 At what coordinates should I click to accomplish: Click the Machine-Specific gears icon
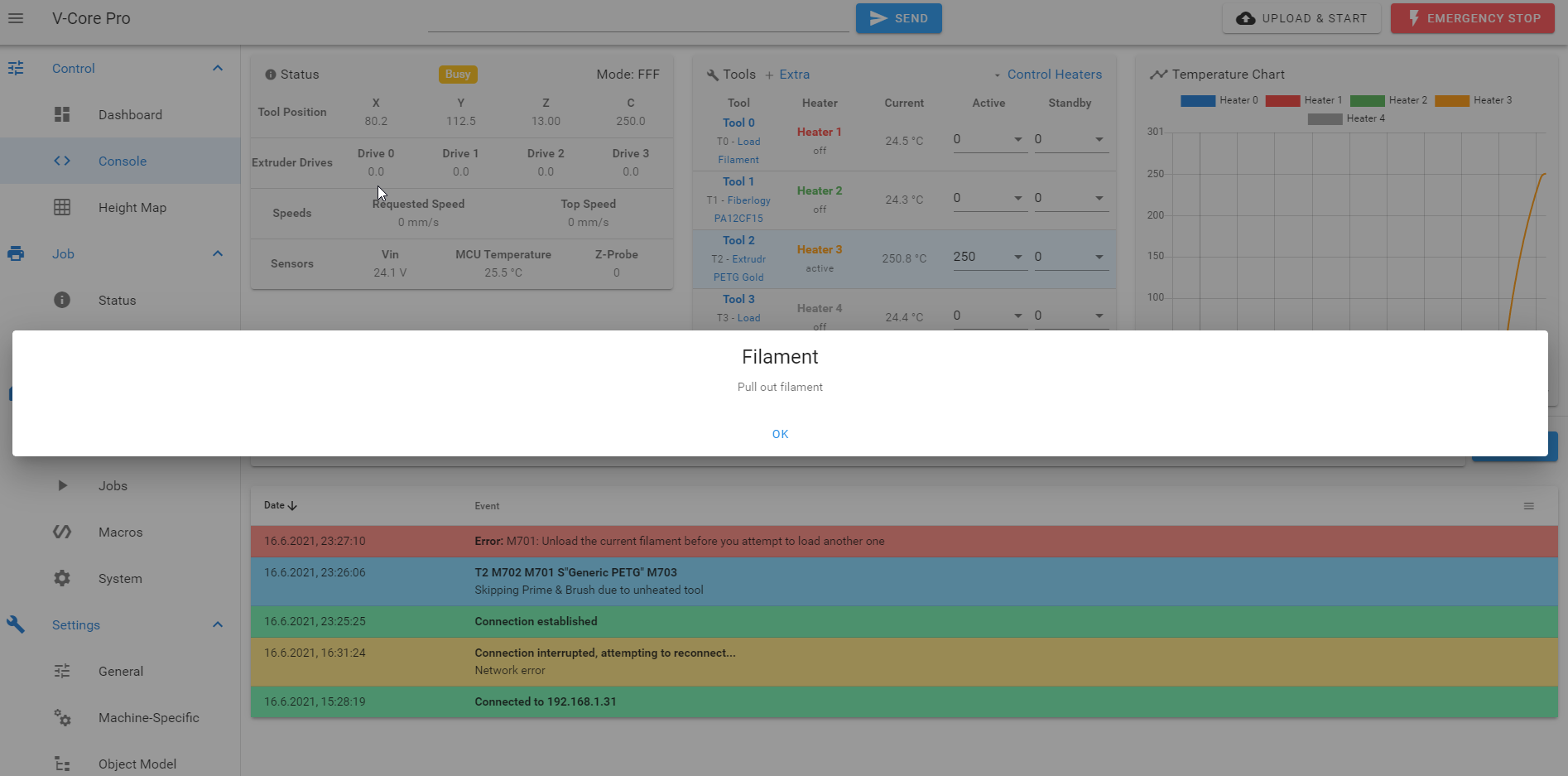click(62, 717)
